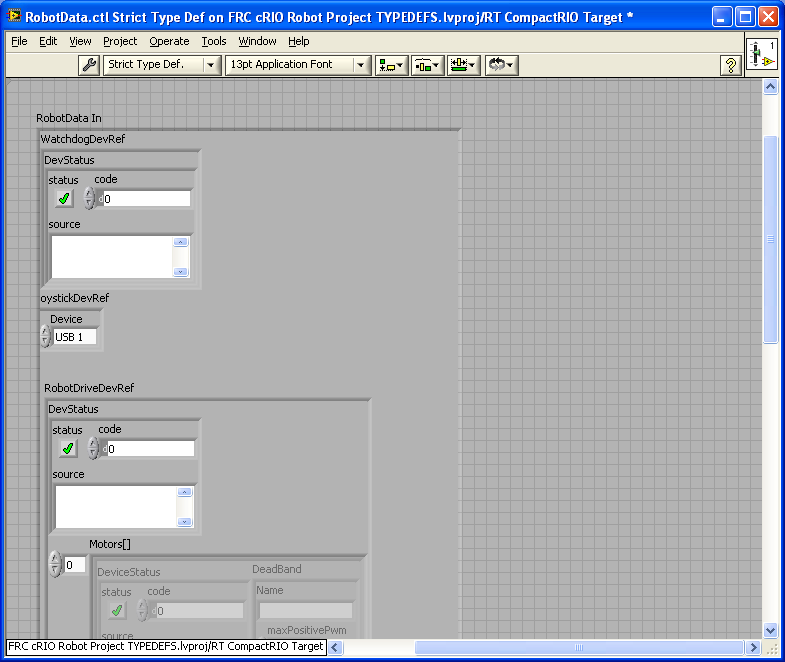Click the WatchdogDevRef code numeric field
785x662 pixels.
[x=147, y=199]
